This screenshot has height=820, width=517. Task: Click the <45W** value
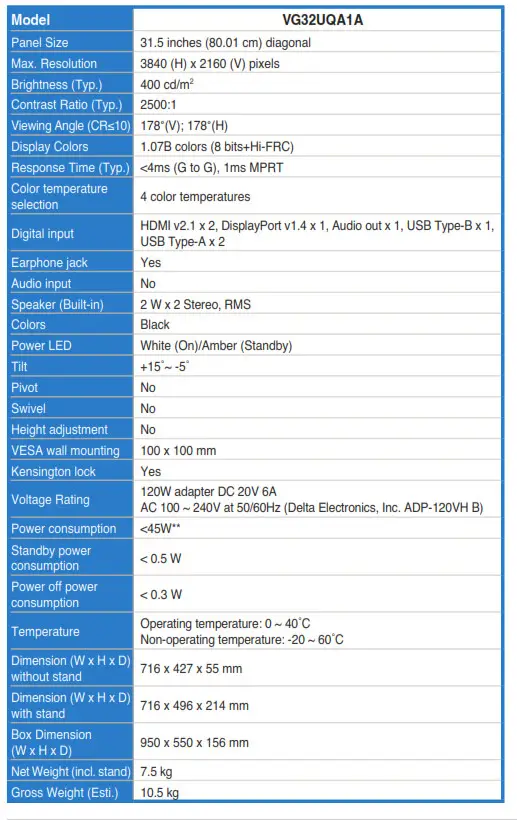pos(160,529)
